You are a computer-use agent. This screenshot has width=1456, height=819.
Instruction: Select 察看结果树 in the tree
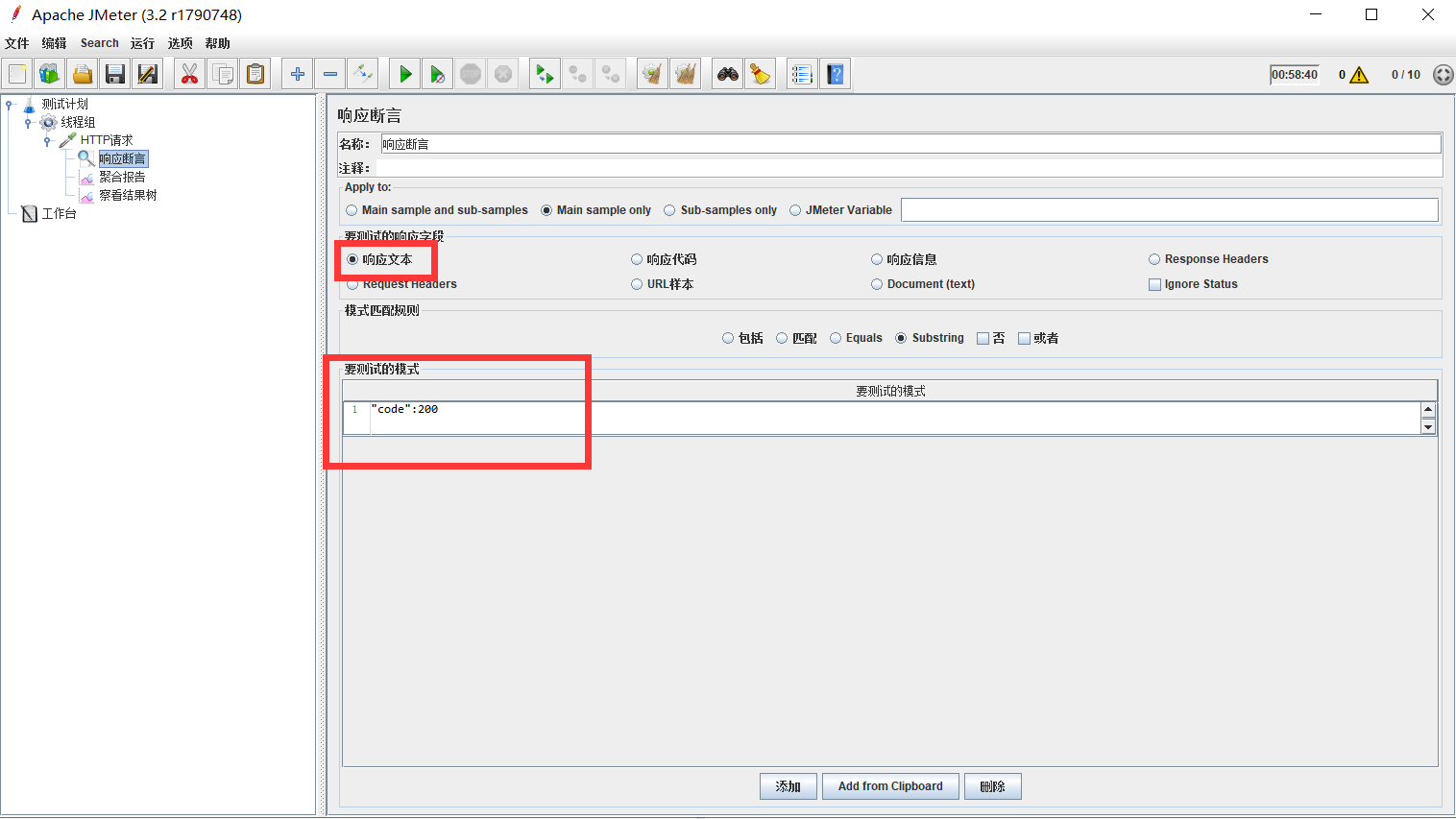pos(128,195)
